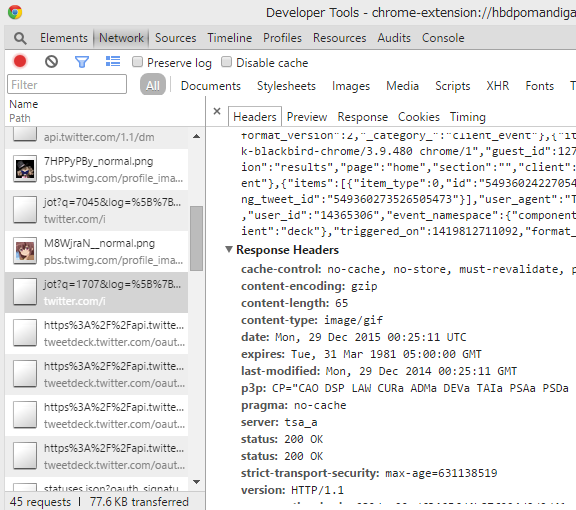The image size is (576, 510).
Task: Open the Elements panel tab
Action: 64,38
